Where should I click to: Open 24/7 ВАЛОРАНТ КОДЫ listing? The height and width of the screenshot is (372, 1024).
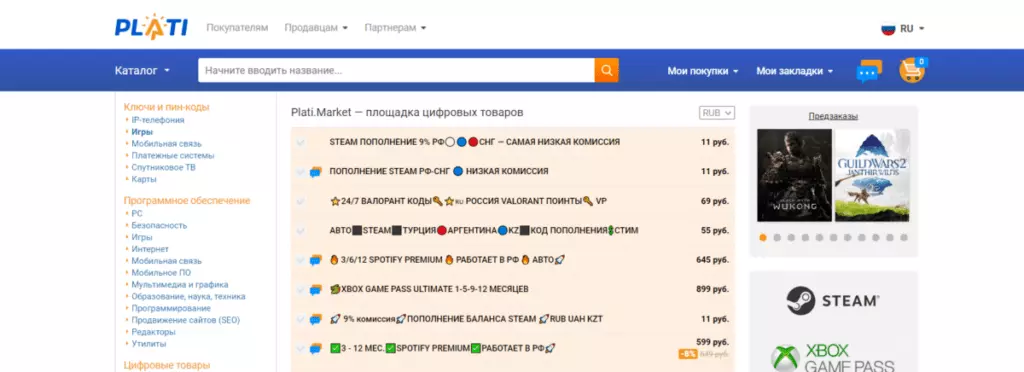point(468,201)
